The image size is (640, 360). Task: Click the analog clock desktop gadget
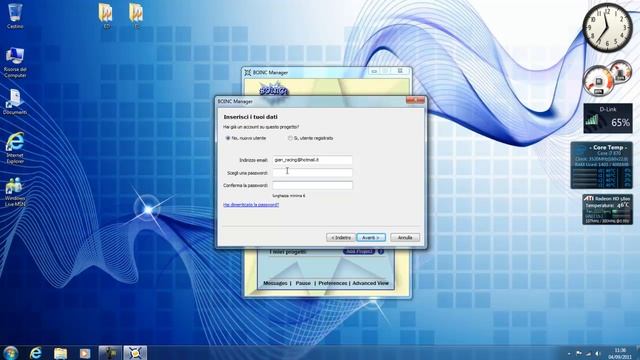[x=607, y=27]
